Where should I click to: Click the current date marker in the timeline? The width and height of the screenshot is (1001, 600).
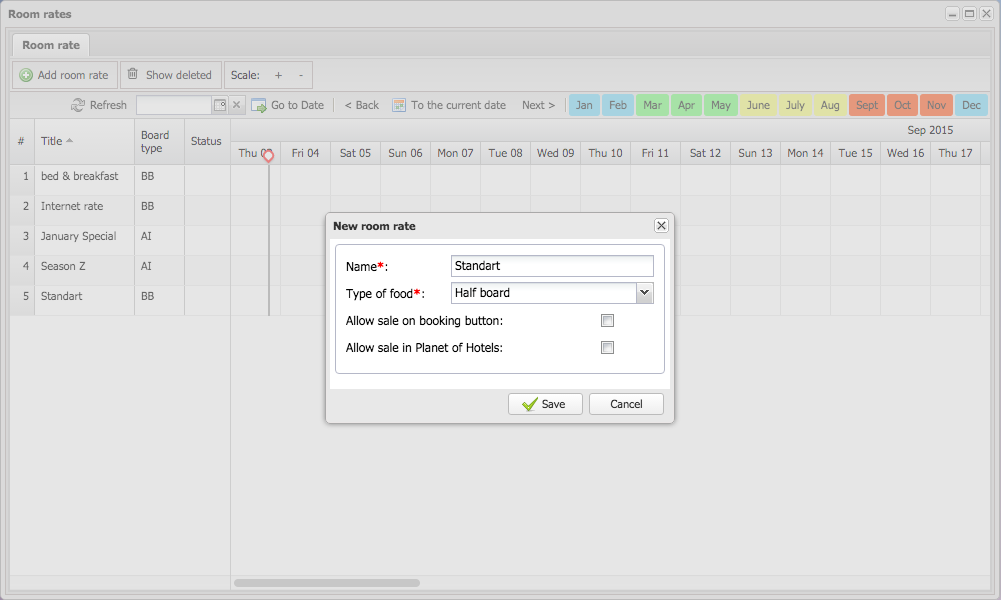coord(268,156)
